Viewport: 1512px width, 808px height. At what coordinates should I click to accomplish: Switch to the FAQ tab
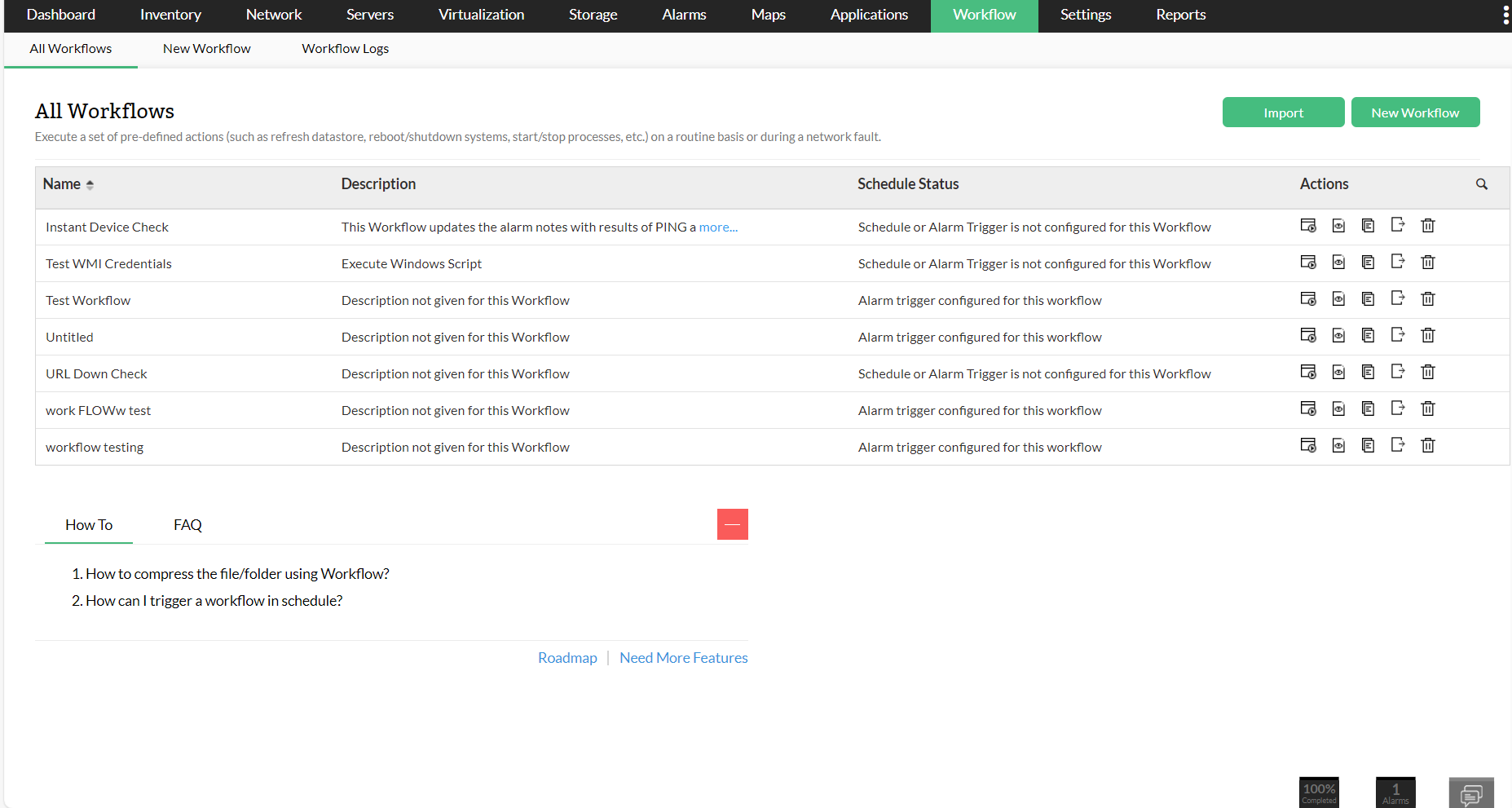click(187, 524)
